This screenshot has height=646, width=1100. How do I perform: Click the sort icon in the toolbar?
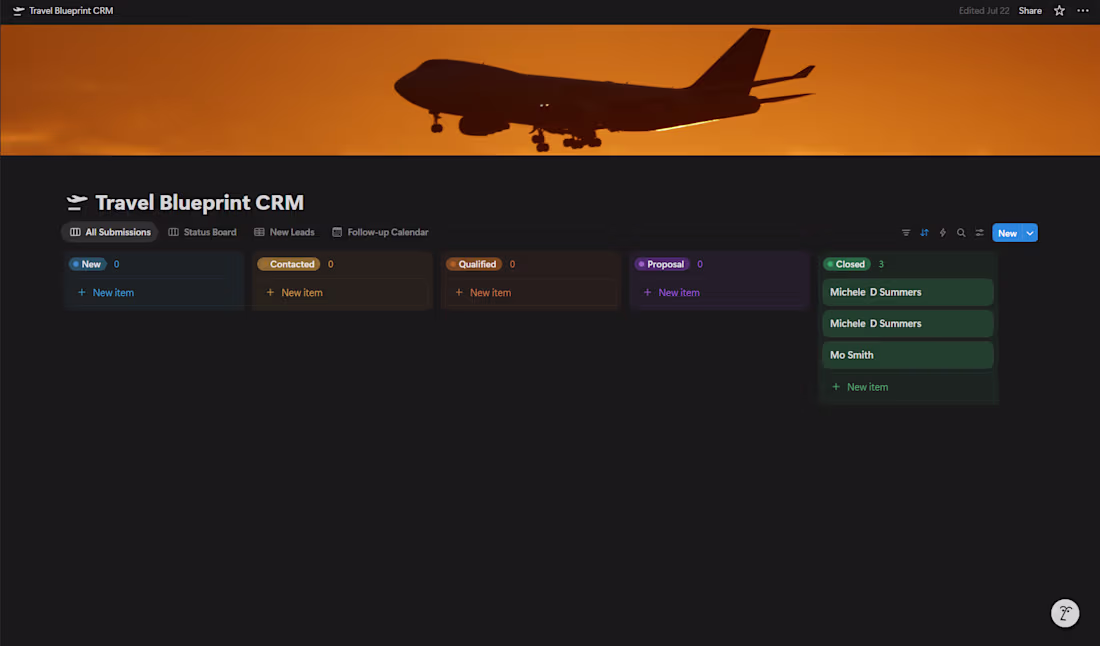point(924,232)
